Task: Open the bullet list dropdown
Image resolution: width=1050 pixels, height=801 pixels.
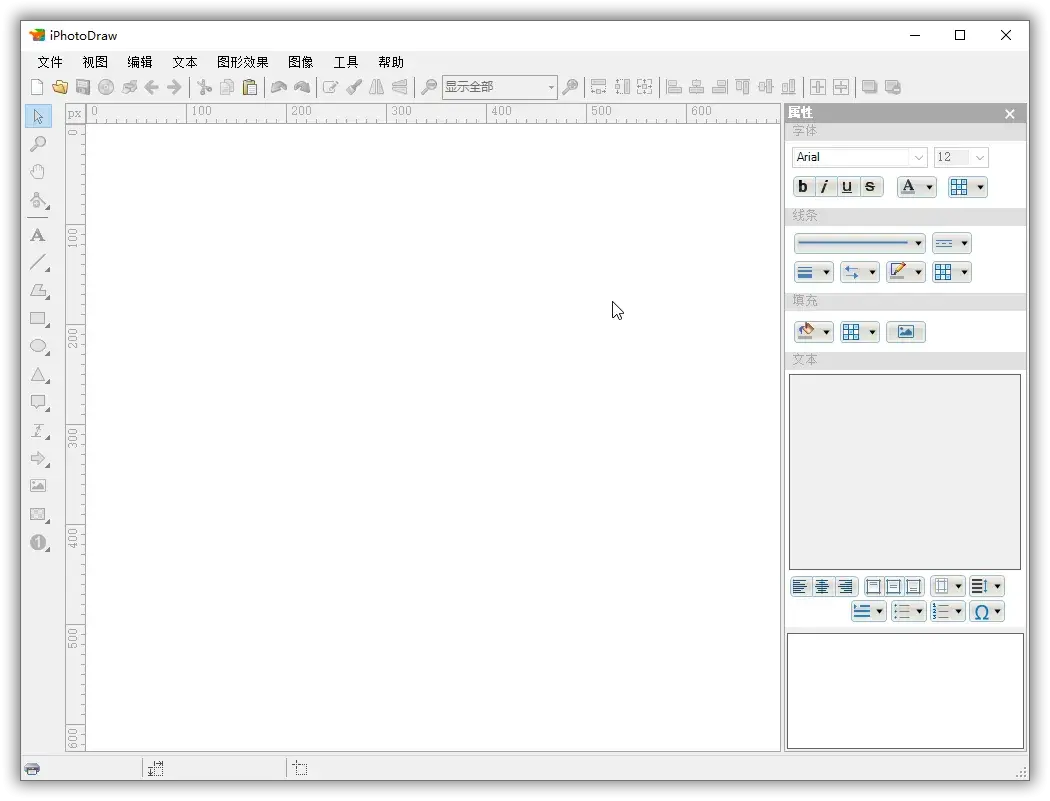Action: click(909, 611)
